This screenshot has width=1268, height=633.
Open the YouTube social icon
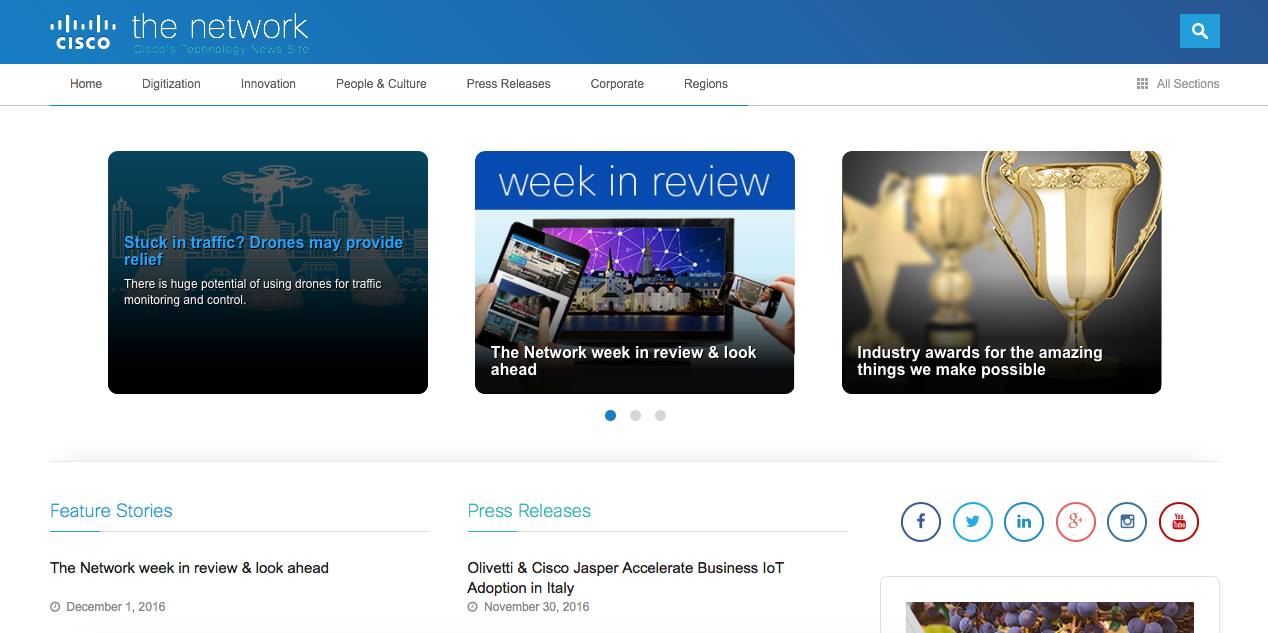(x=1178, y=522)
